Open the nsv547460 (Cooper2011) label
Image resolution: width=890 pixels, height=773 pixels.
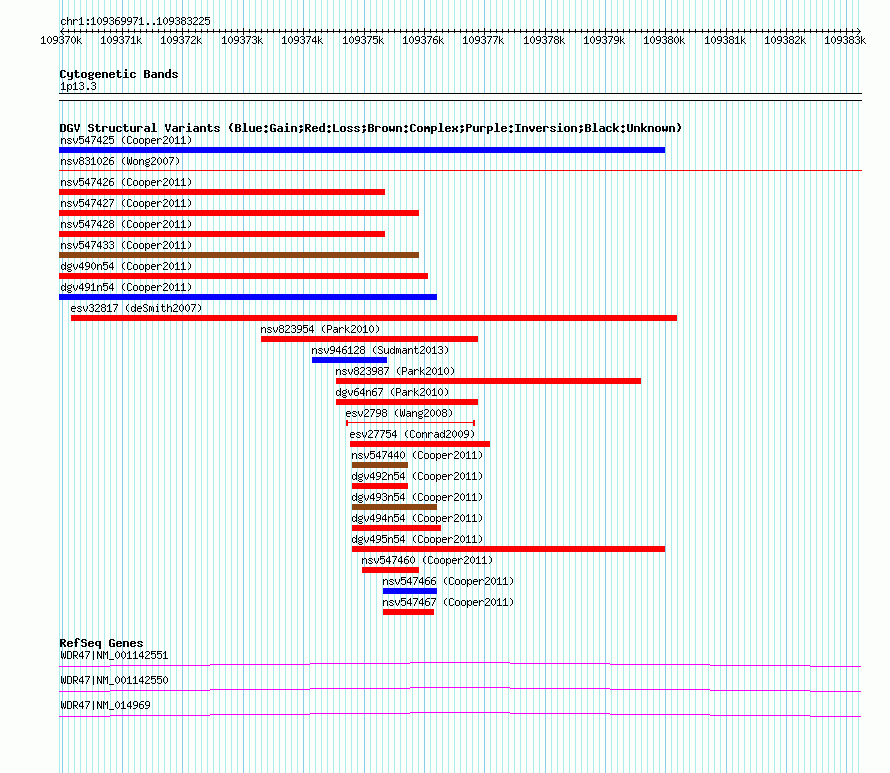pos(427,560)
